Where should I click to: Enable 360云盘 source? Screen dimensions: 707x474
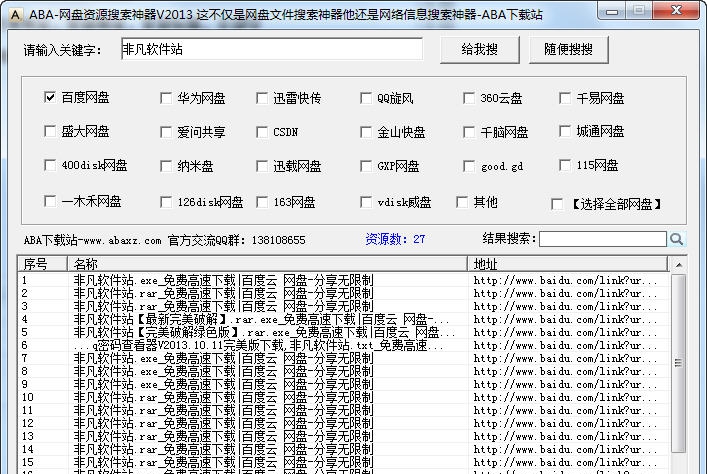(x=470, y=98)
